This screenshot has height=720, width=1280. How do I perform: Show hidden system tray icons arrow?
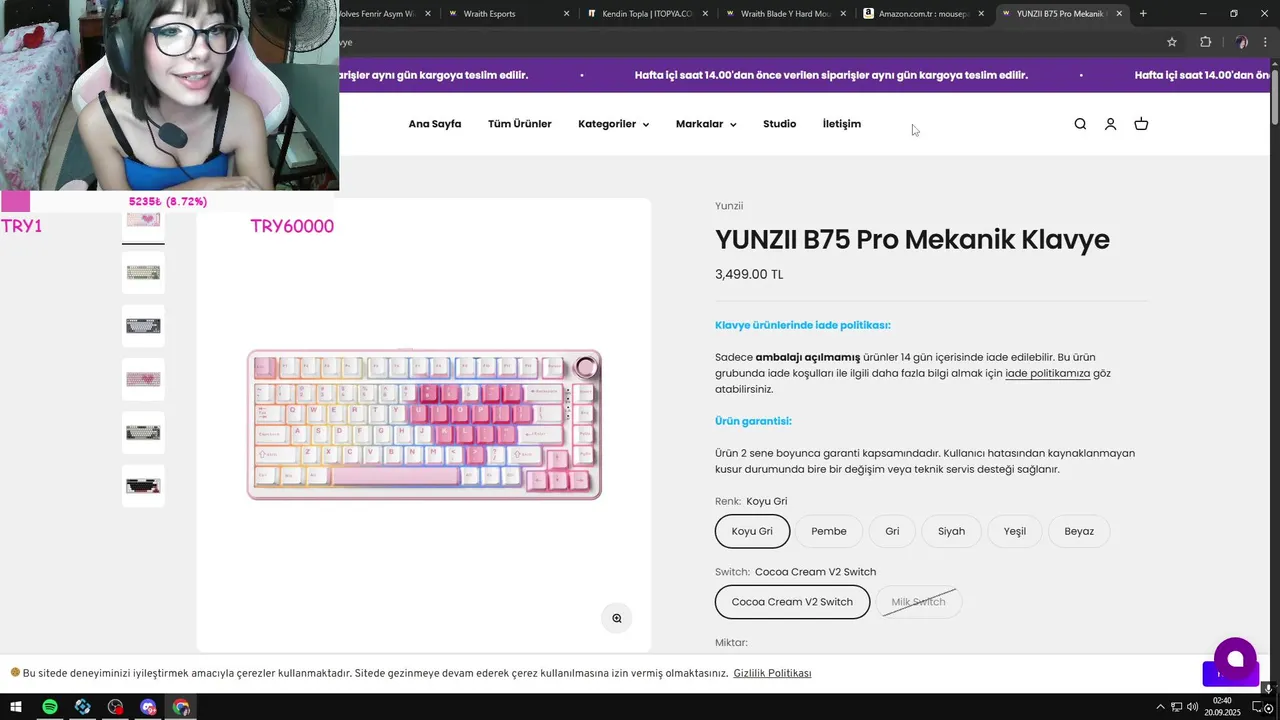1161,707
